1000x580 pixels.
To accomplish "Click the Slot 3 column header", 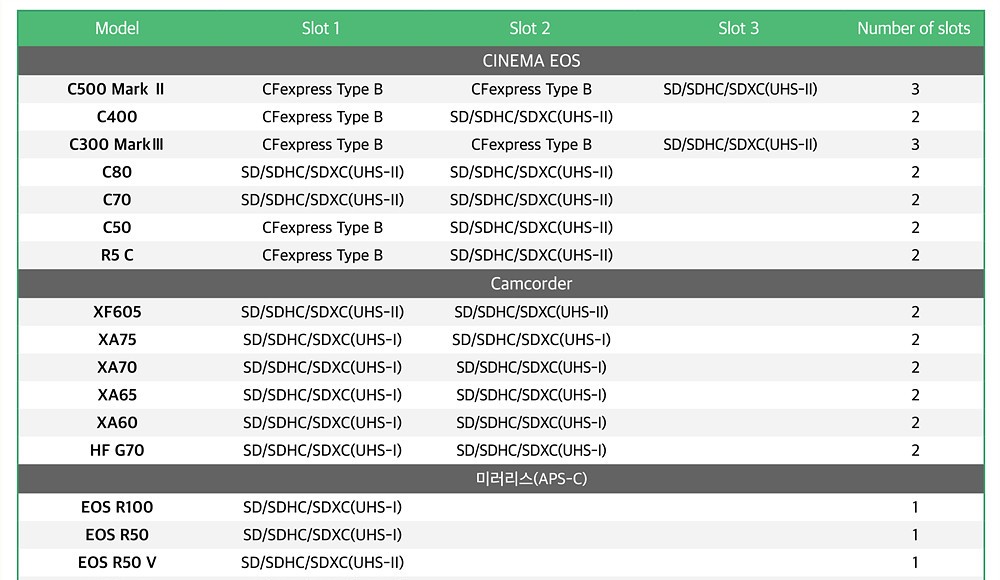I will pos(738,28).
